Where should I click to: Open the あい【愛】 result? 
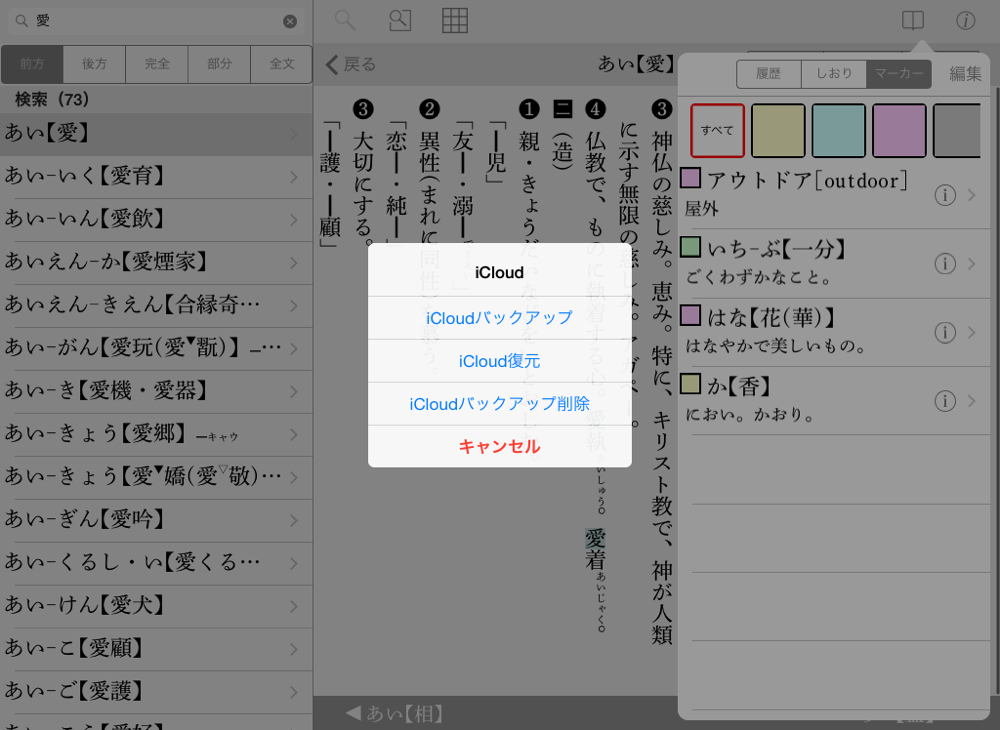(156, 134)
